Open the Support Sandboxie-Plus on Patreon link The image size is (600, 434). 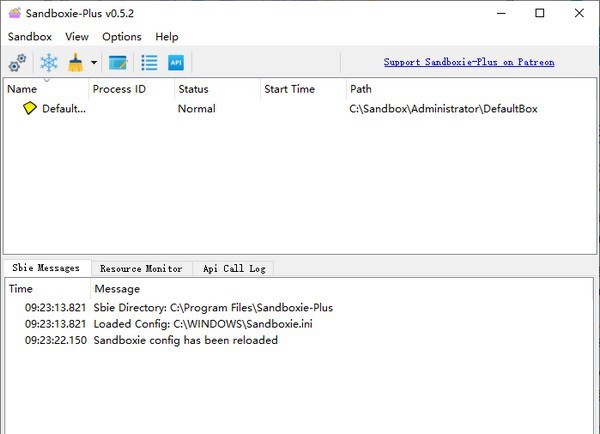click(x=469, y=62)
